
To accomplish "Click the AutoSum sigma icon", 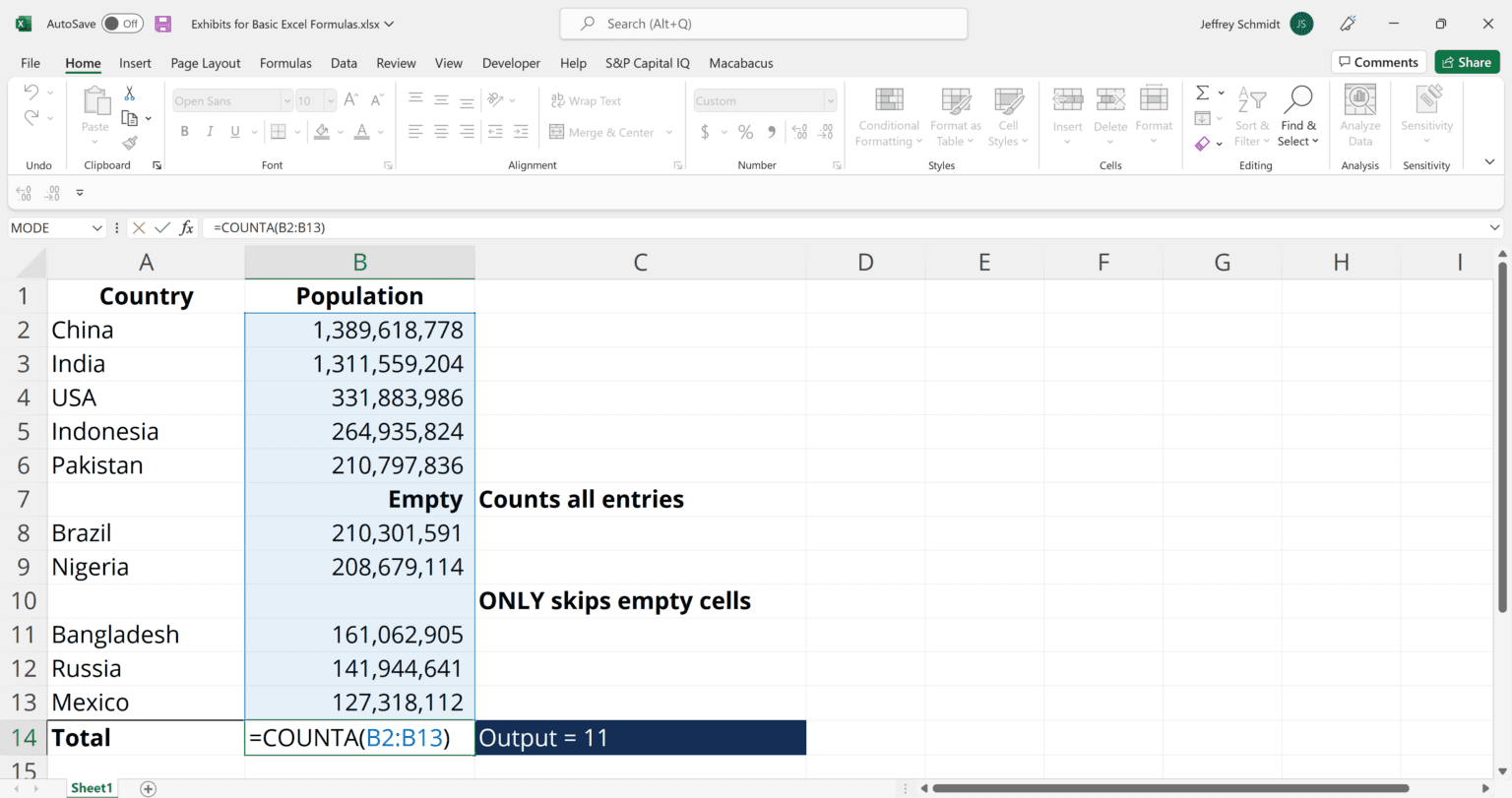I will [x=1203, y=94].
